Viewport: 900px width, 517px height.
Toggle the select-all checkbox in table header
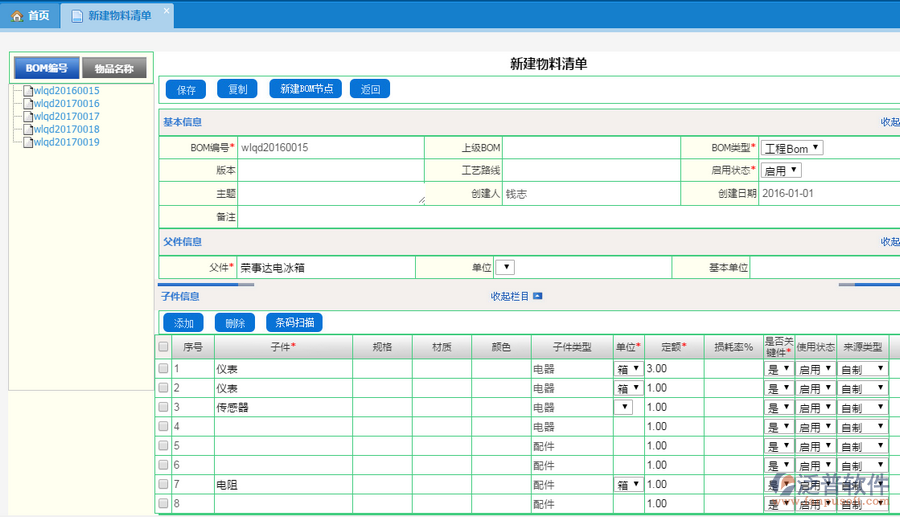click(x=163, y=347)
